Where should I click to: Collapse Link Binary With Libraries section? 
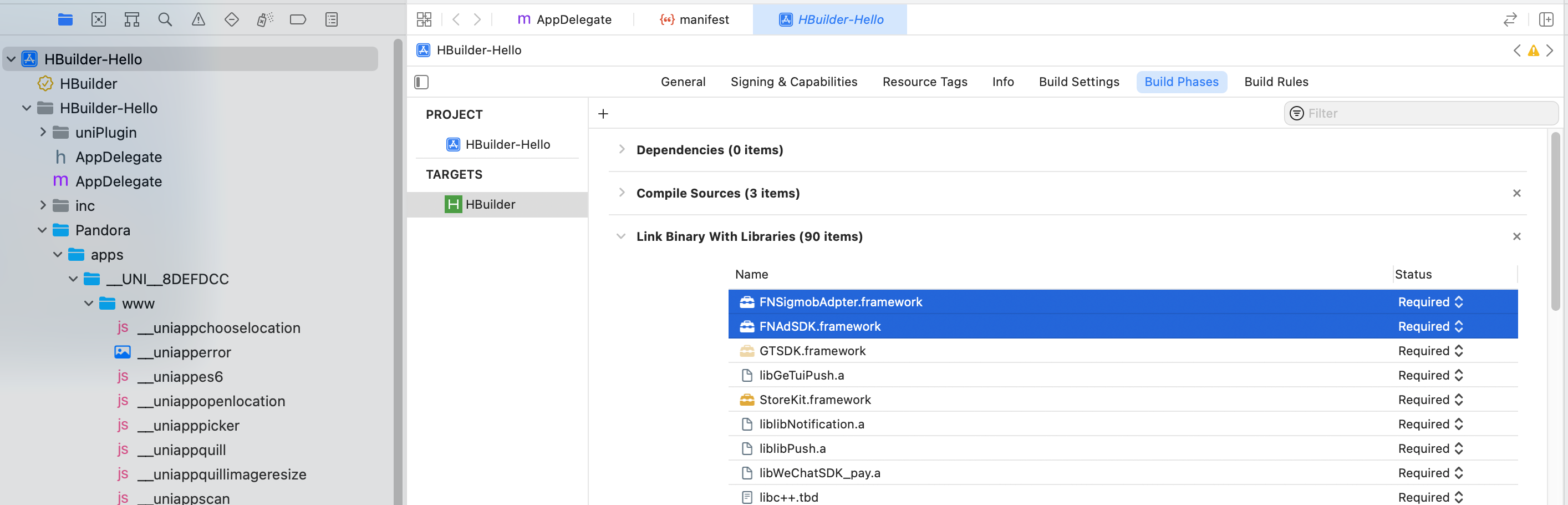coord(621,236)
